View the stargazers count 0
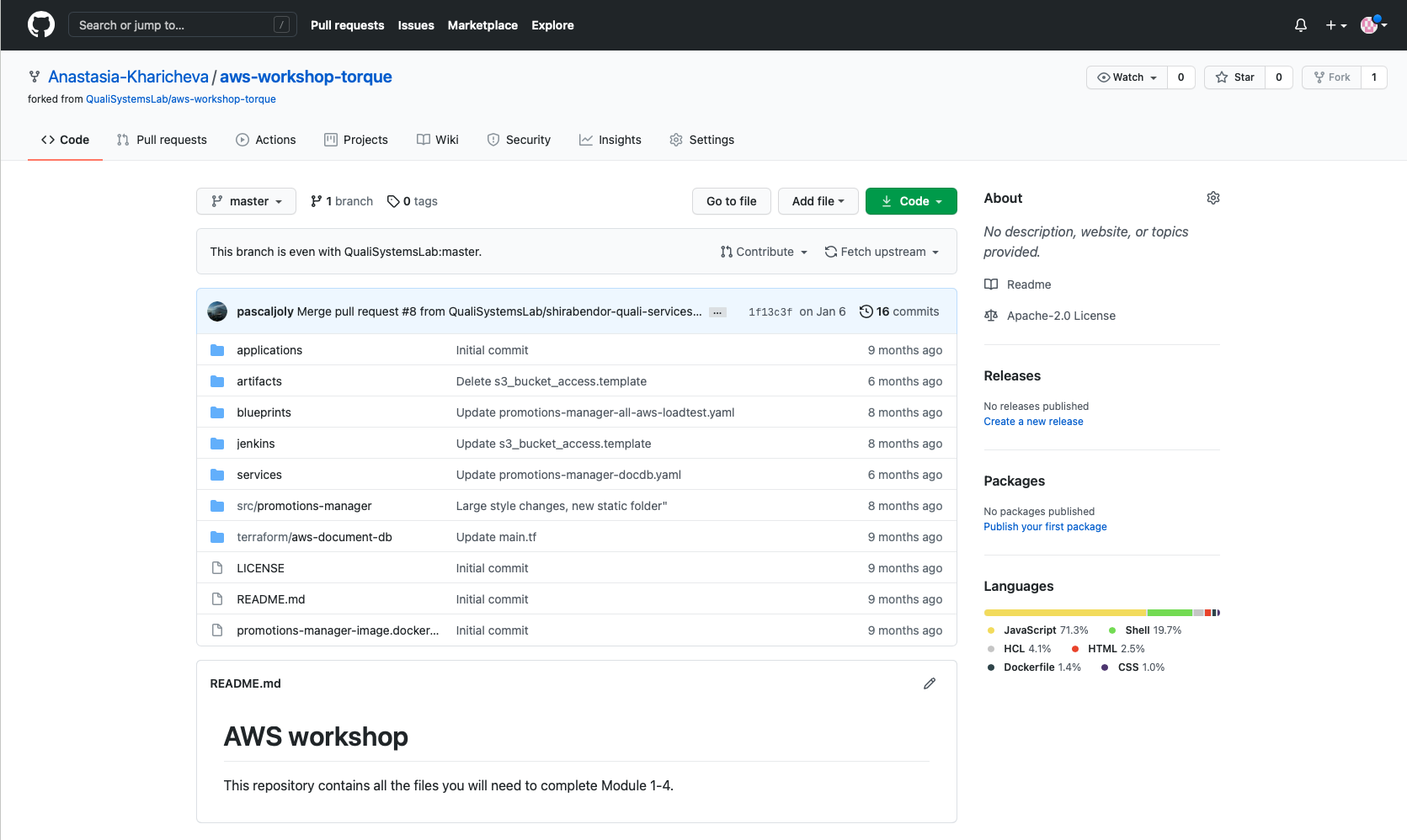 (x=1279, y=77)
